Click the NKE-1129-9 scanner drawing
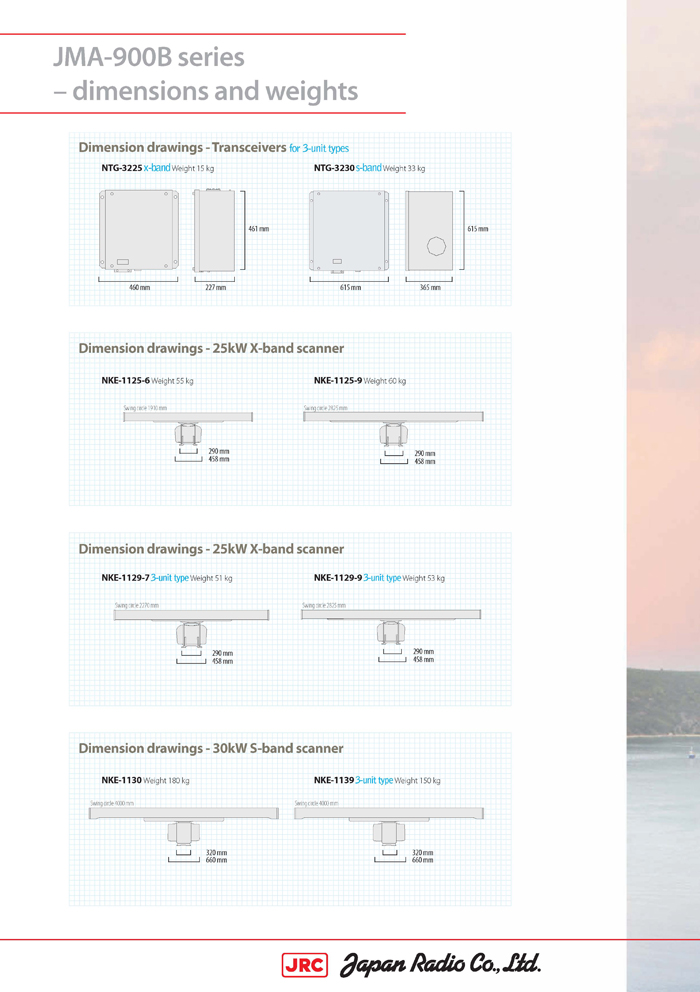Image resolution: width=700 pixels, height=992 pixels. pyautogui.click(x=391, y=627)
